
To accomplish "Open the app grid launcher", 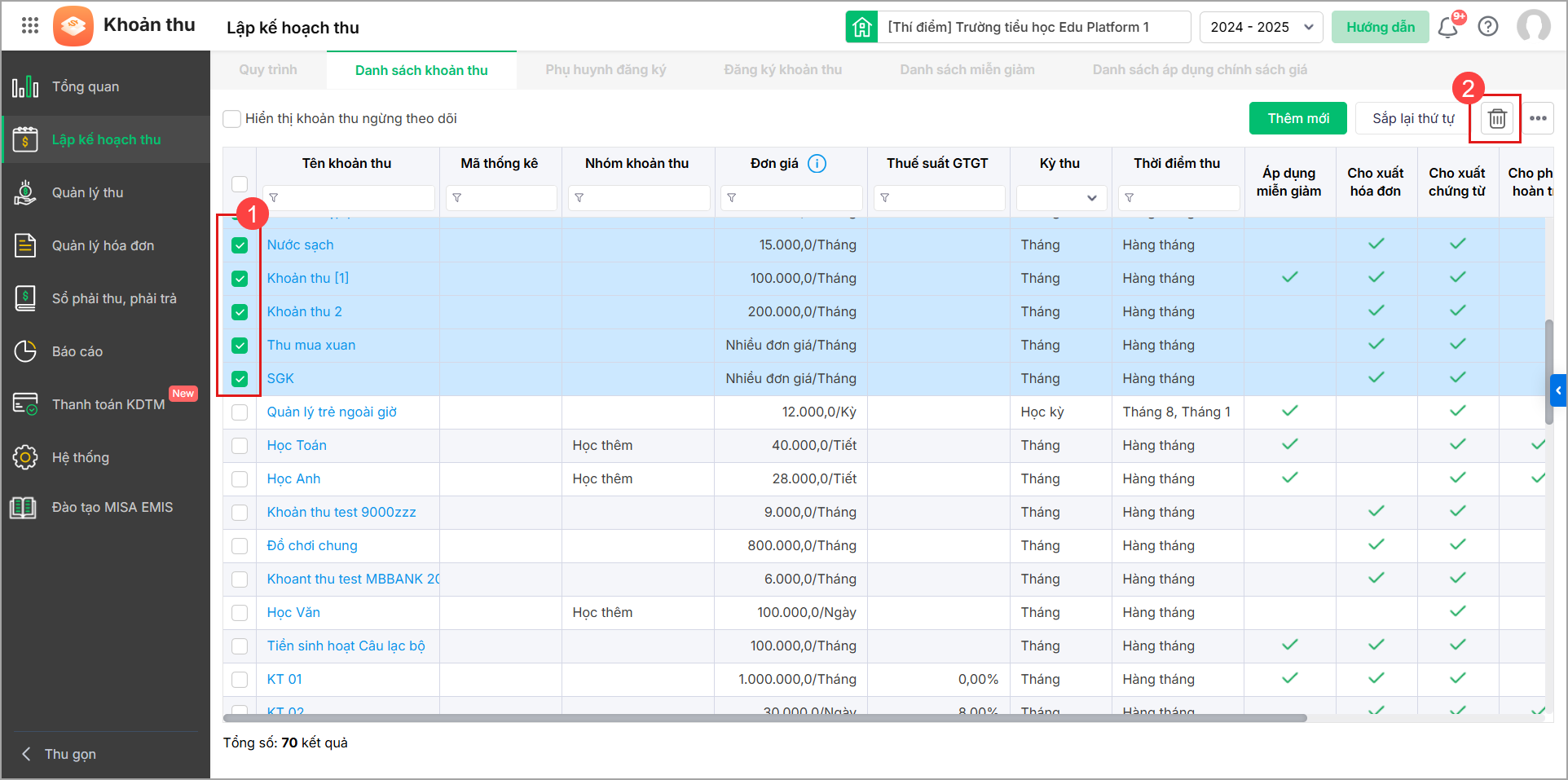I will pyautogui.click(x=30, y=25).
